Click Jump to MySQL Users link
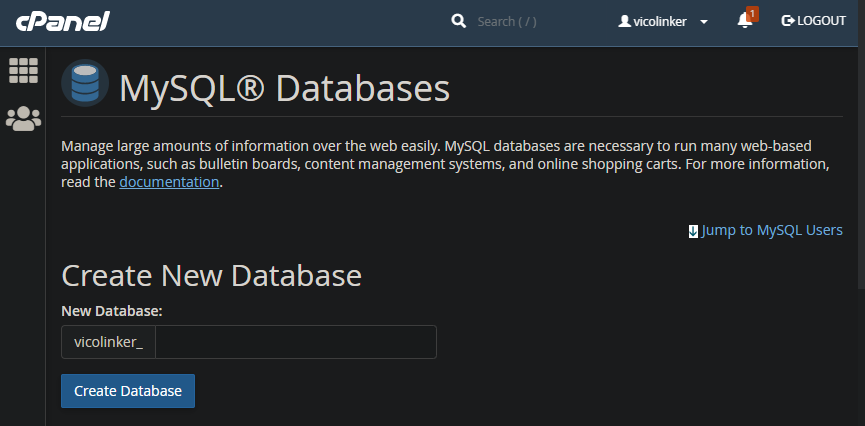 [772, 230]
